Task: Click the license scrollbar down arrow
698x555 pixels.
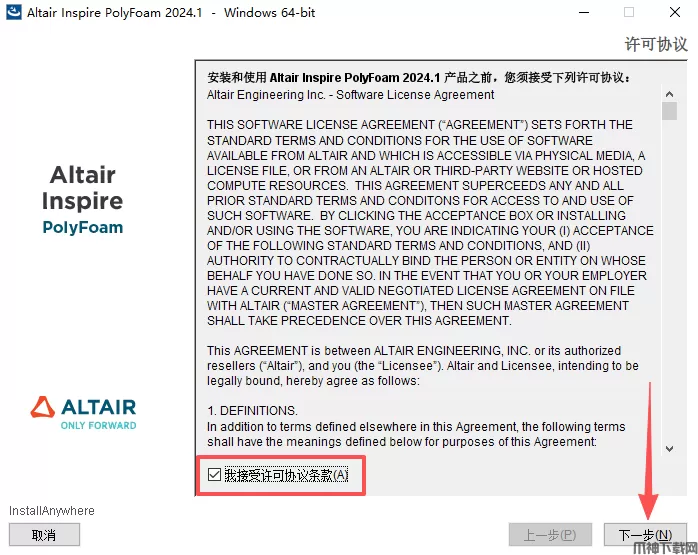Action: pyautogui.click(x=669, y=449)
